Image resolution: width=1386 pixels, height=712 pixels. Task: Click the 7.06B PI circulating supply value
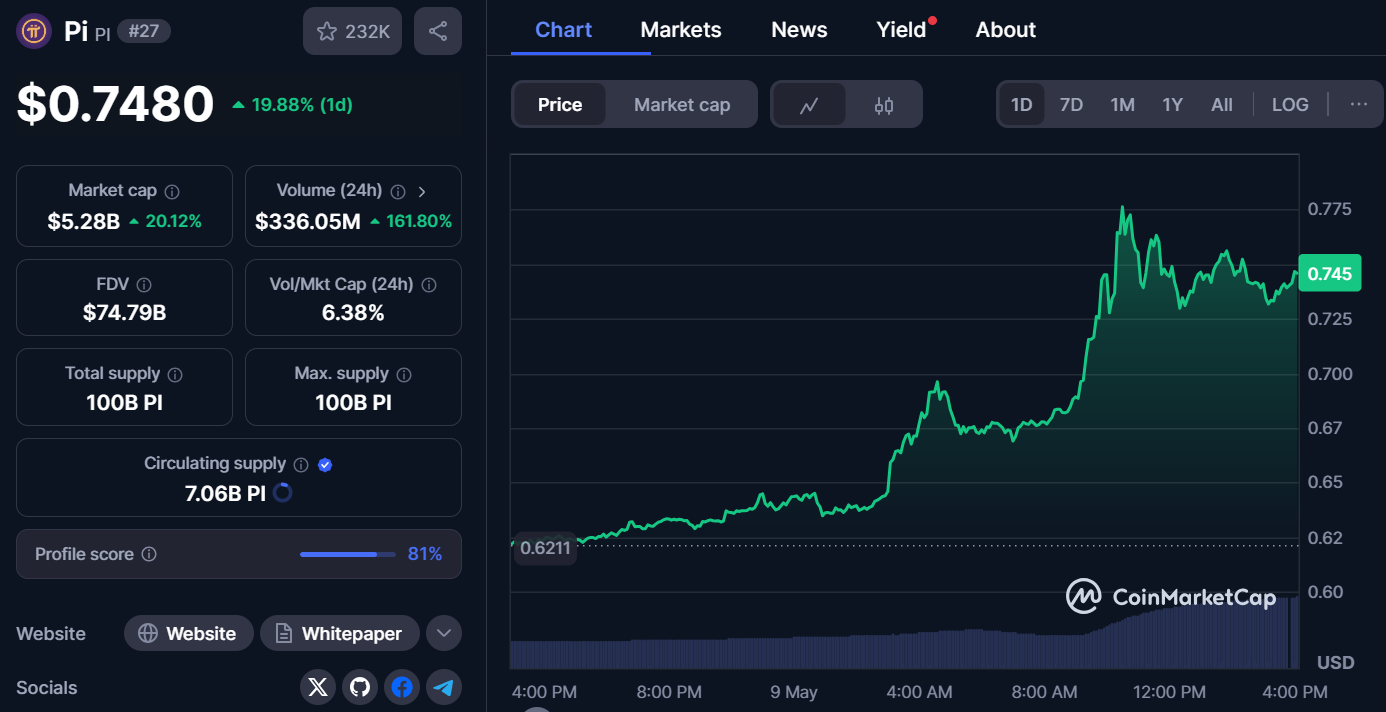pos(225,493)
